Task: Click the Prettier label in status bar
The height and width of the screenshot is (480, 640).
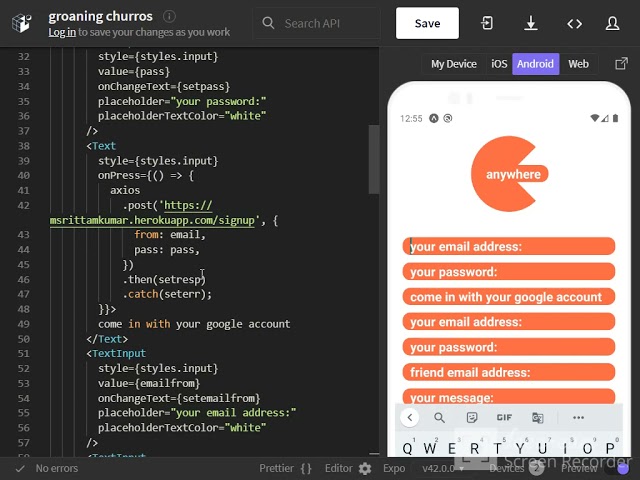Action: (276, 469)
